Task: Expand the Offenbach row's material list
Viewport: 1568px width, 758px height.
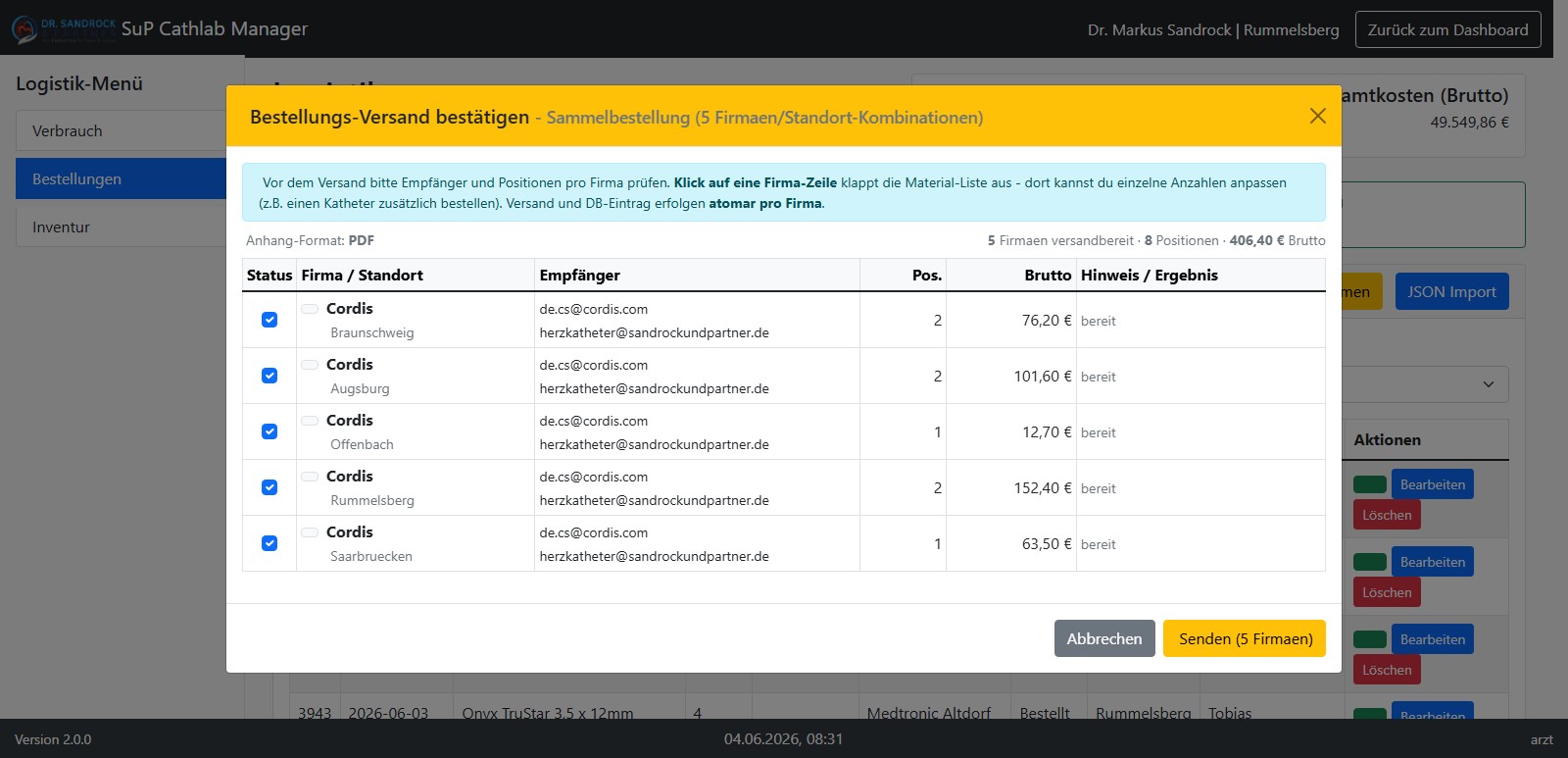Action: [783, 431]
